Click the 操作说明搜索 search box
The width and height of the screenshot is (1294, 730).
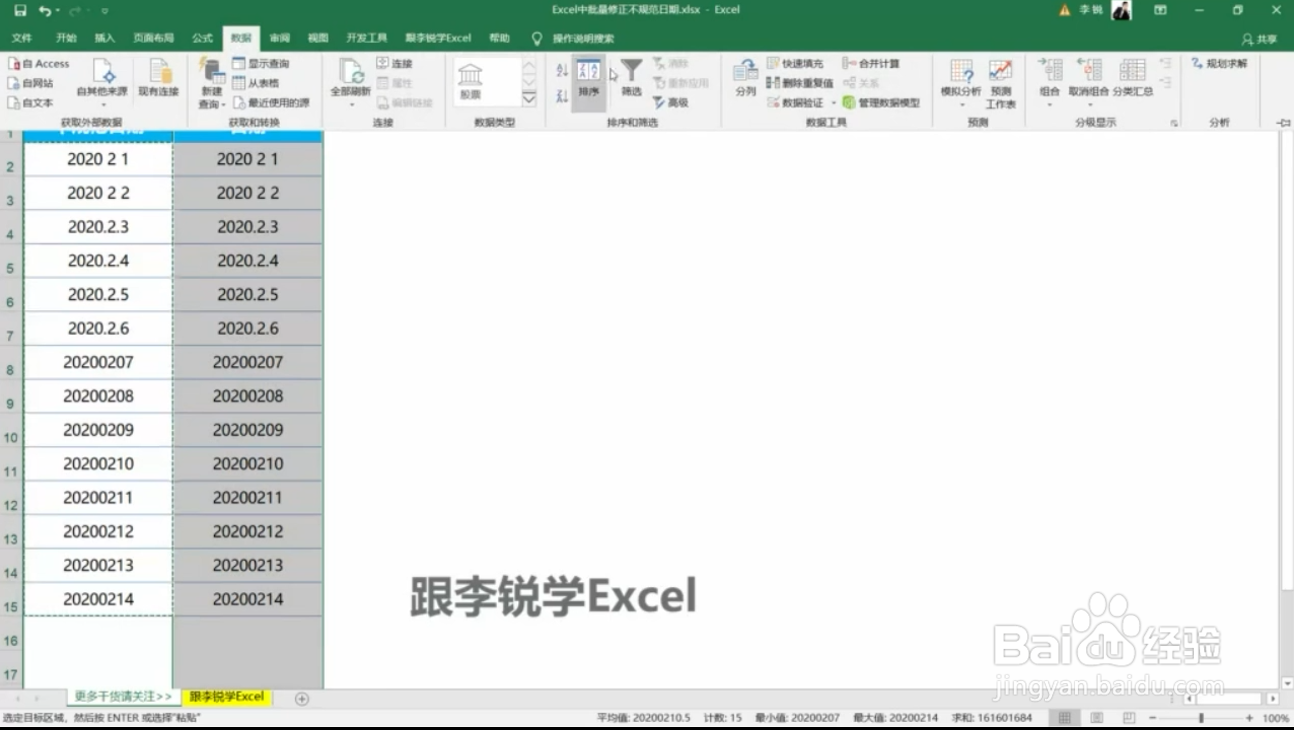click(x=583, y=38)
